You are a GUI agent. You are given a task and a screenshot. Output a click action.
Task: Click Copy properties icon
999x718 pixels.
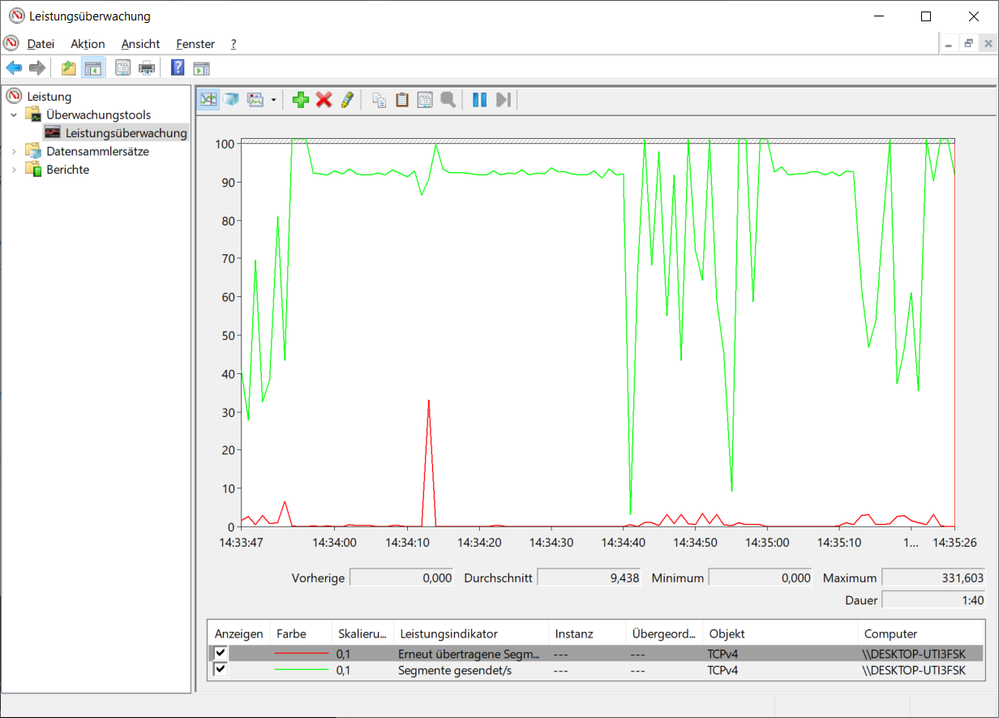pos(379,99)
